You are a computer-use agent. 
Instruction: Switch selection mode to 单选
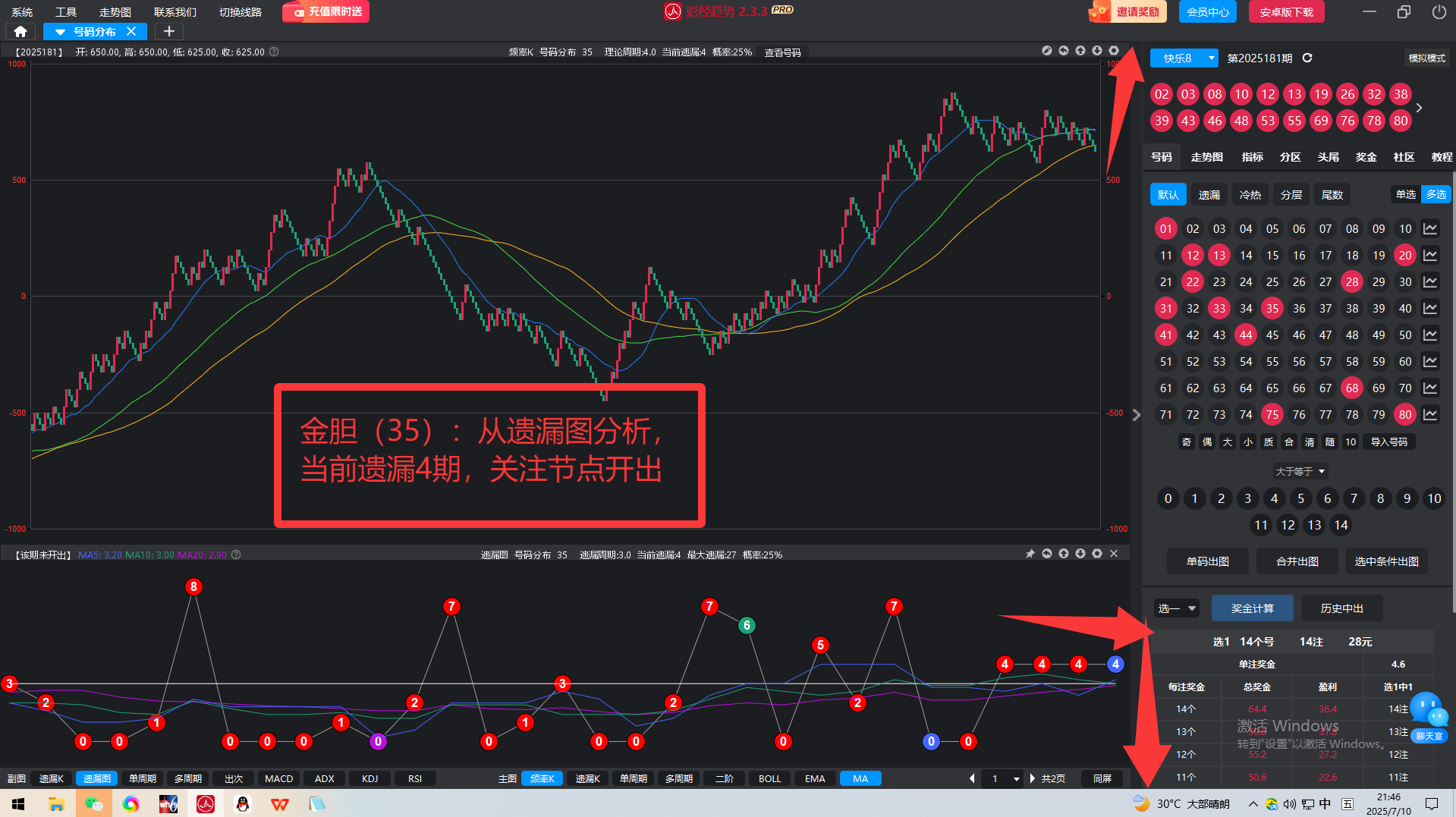(x=1406, y=194)
